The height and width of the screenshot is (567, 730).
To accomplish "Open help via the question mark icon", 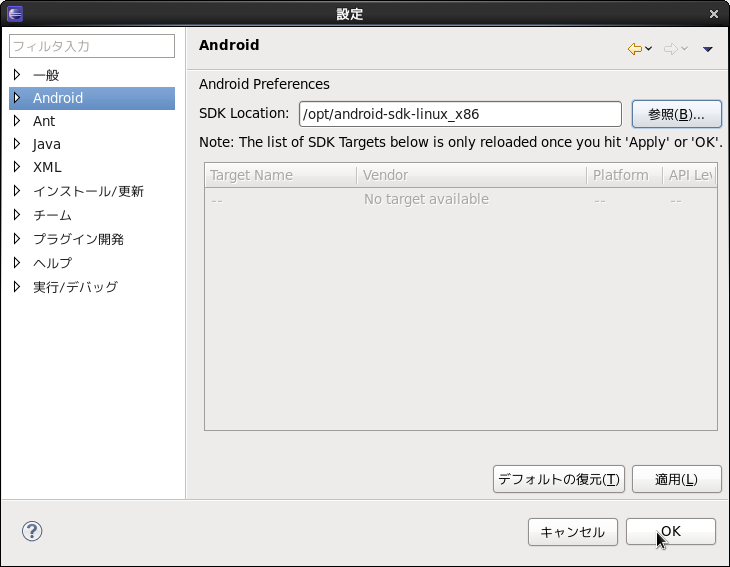I will (32, 531).
